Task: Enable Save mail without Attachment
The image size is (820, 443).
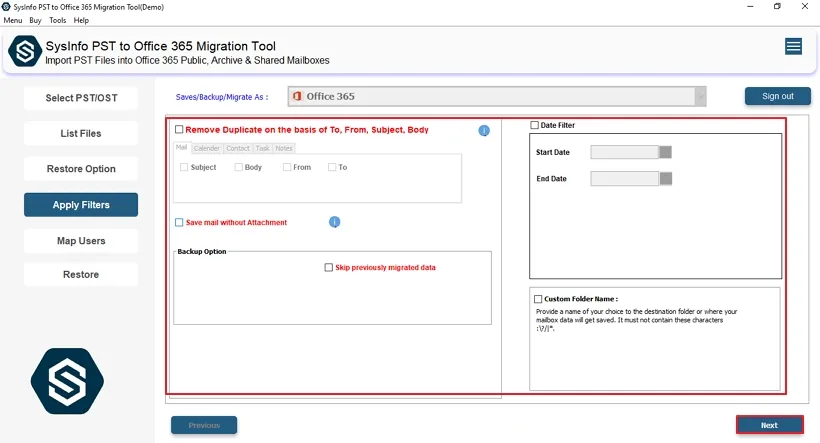Action: (179, 222)
